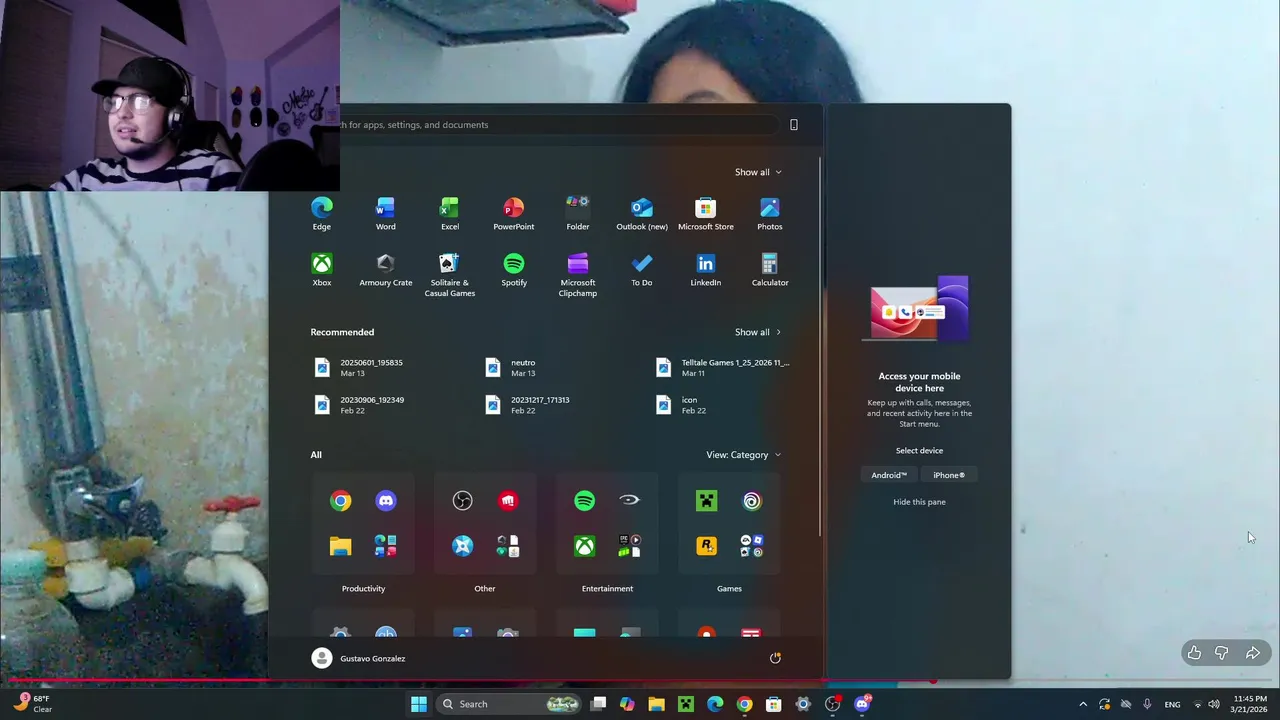Open Xbox in Entertainment category

[x=585, y=546]
